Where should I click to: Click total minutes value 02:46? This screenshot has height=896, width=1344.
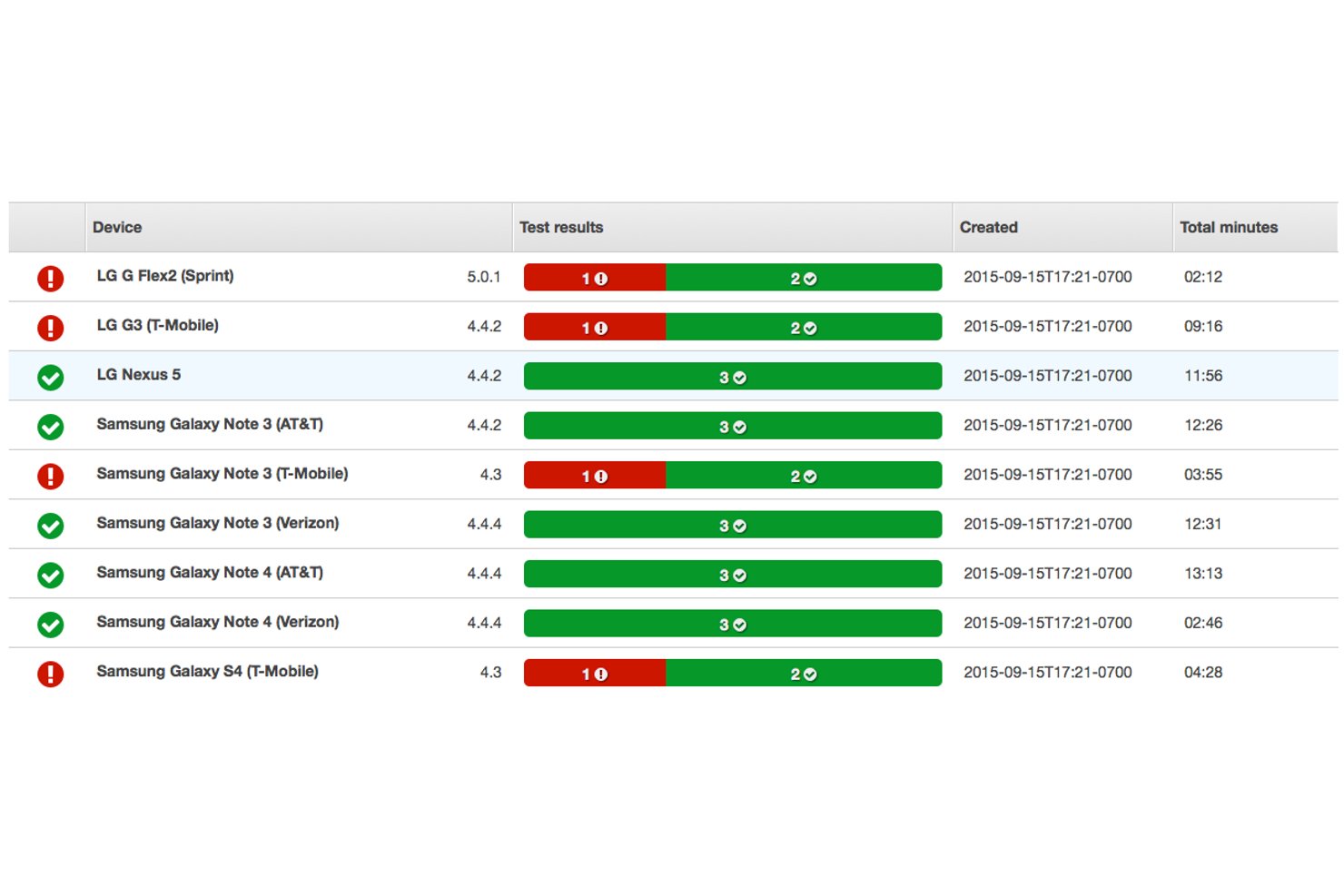coord(1203,623)
